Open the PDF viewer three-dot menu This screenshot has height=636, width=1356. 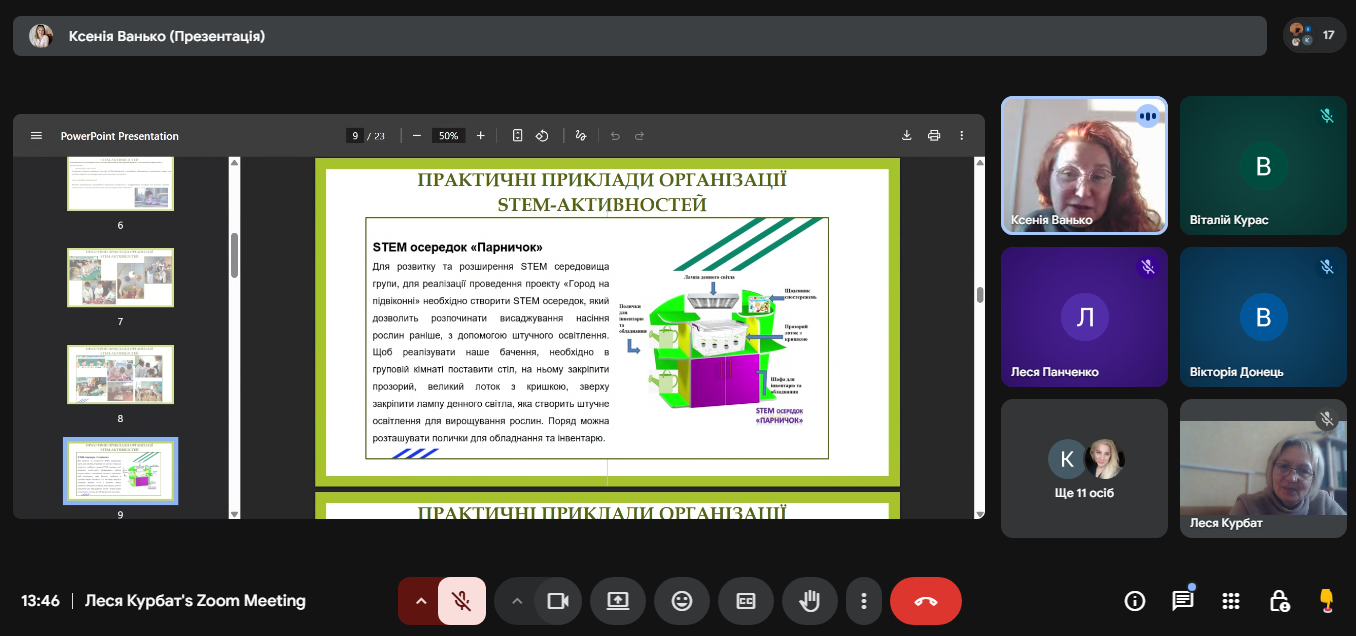pyautogui.click(x=962, y=136)
